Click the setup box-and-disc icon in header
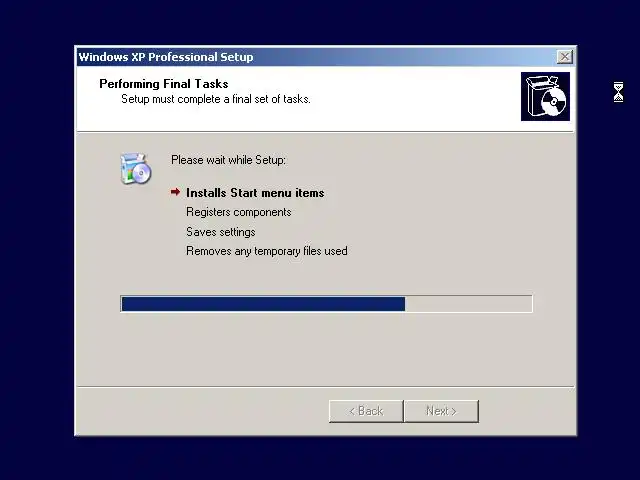Image resolution: width=640 pixels, height=480 pixels. tap(545, 96)
